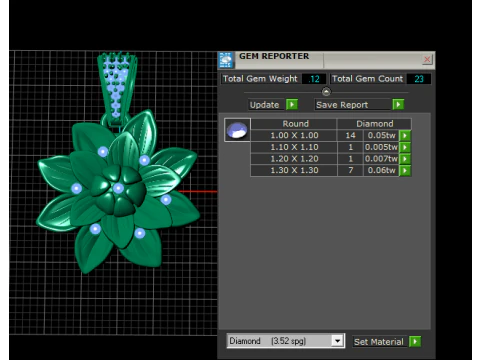
Task: Click the green arrow for 1.00 X 1.00 row
Action: point(405,136)
